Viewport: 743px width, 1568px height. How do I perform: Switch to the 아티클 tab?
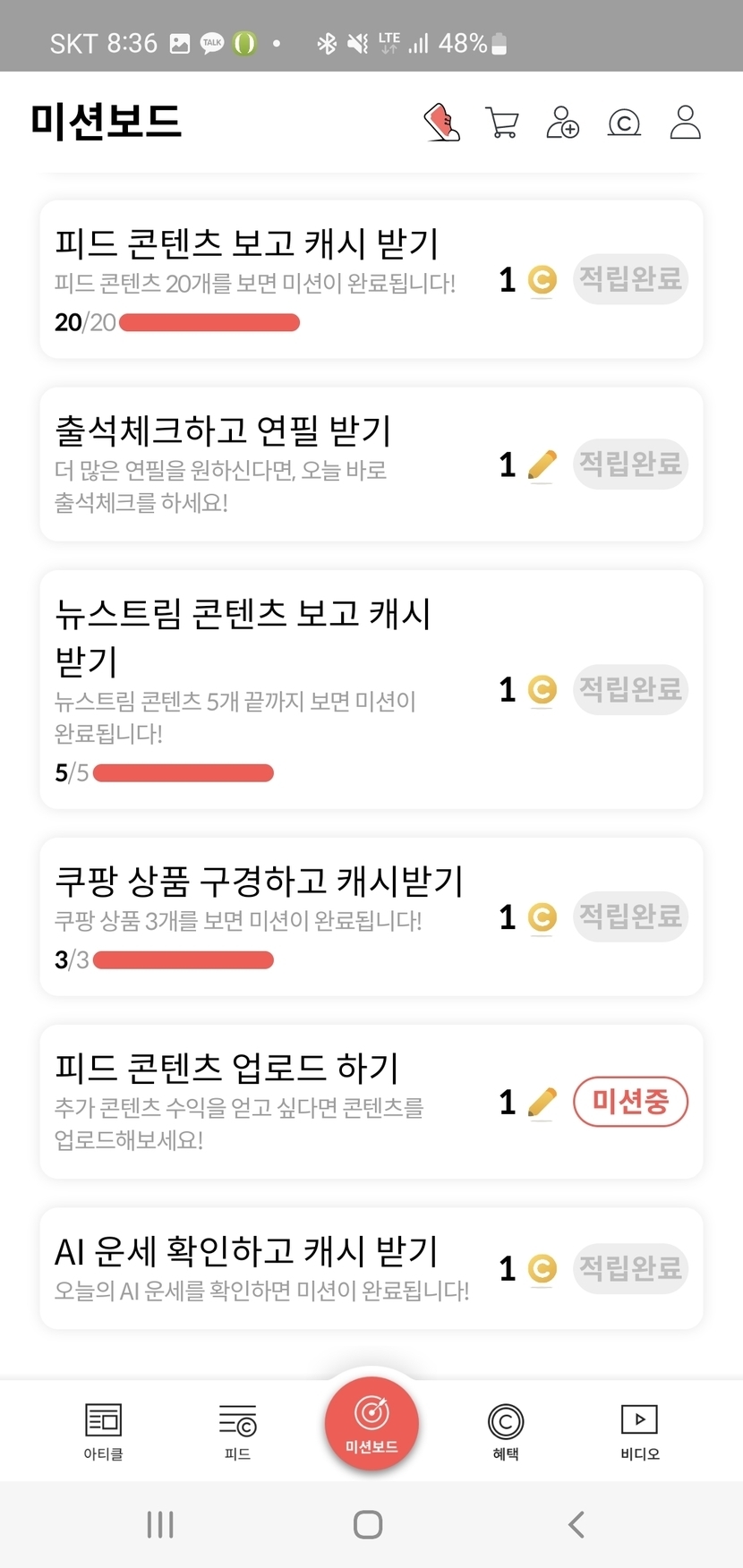coord(103,1431)
